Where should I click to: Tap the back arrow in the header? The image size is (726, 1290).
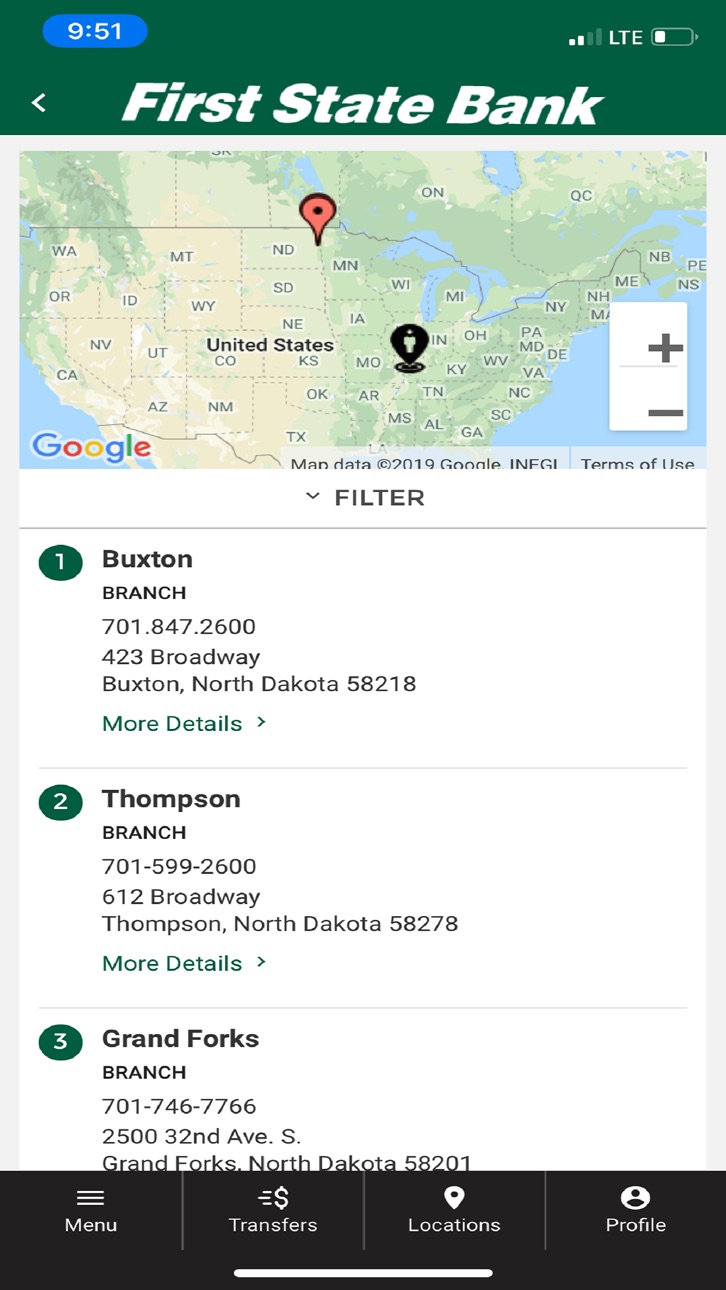click(39, 102)
